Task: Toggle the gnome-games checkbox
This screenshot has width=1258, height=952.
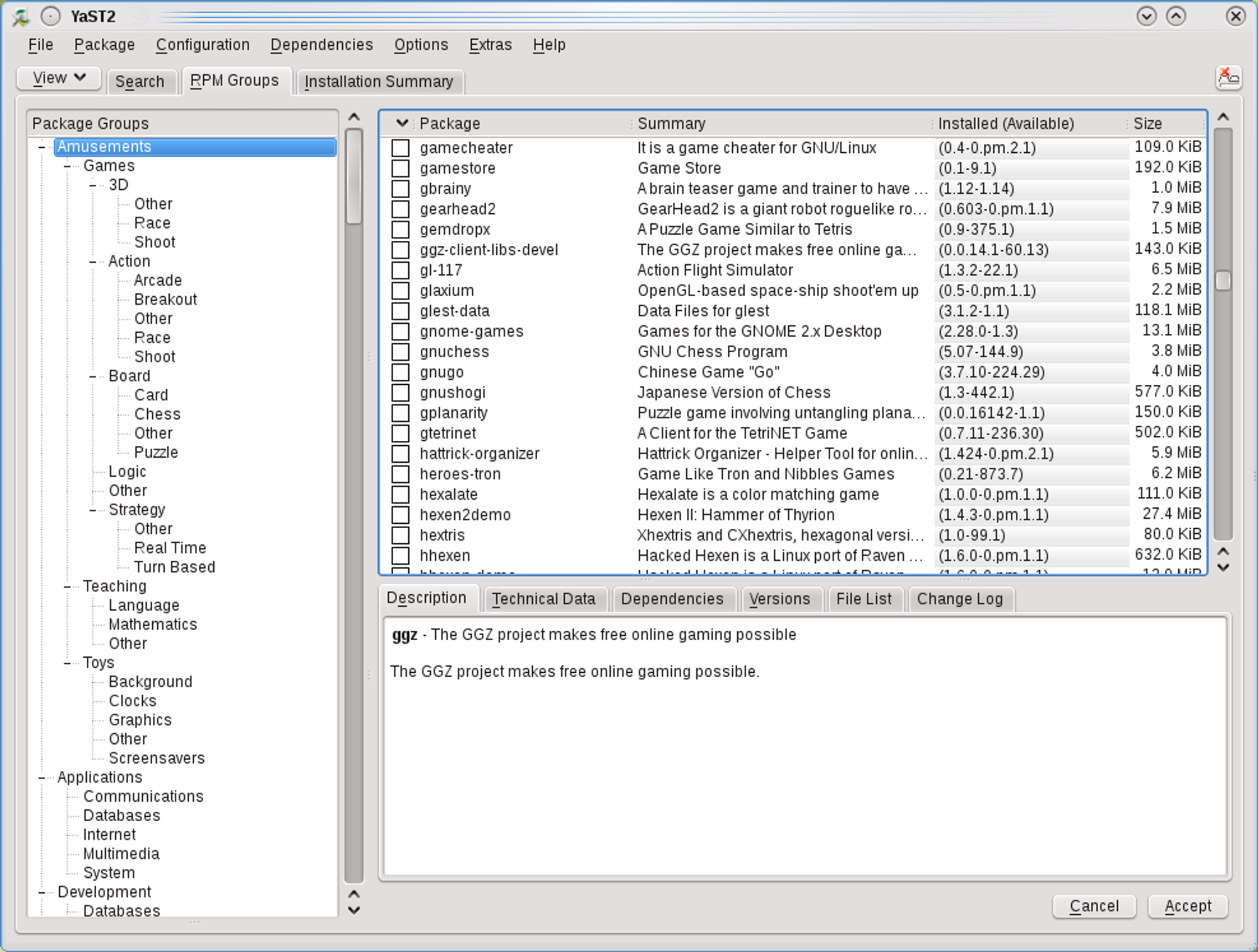Action: (401, 331)
